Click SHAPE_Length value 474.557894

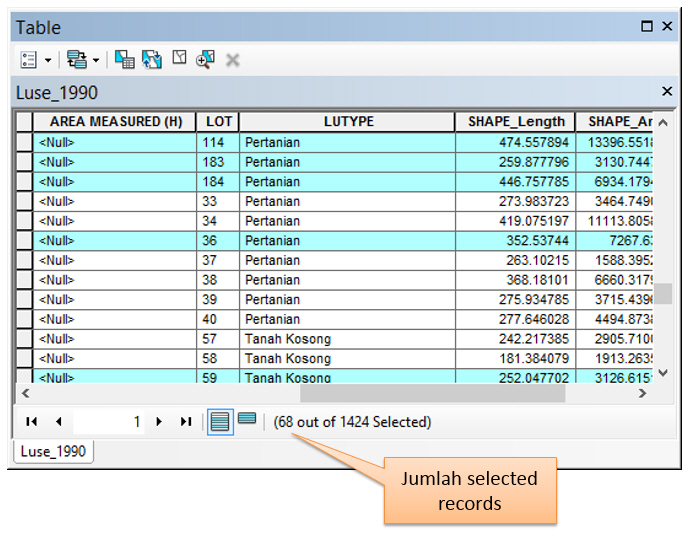[534, 142]
